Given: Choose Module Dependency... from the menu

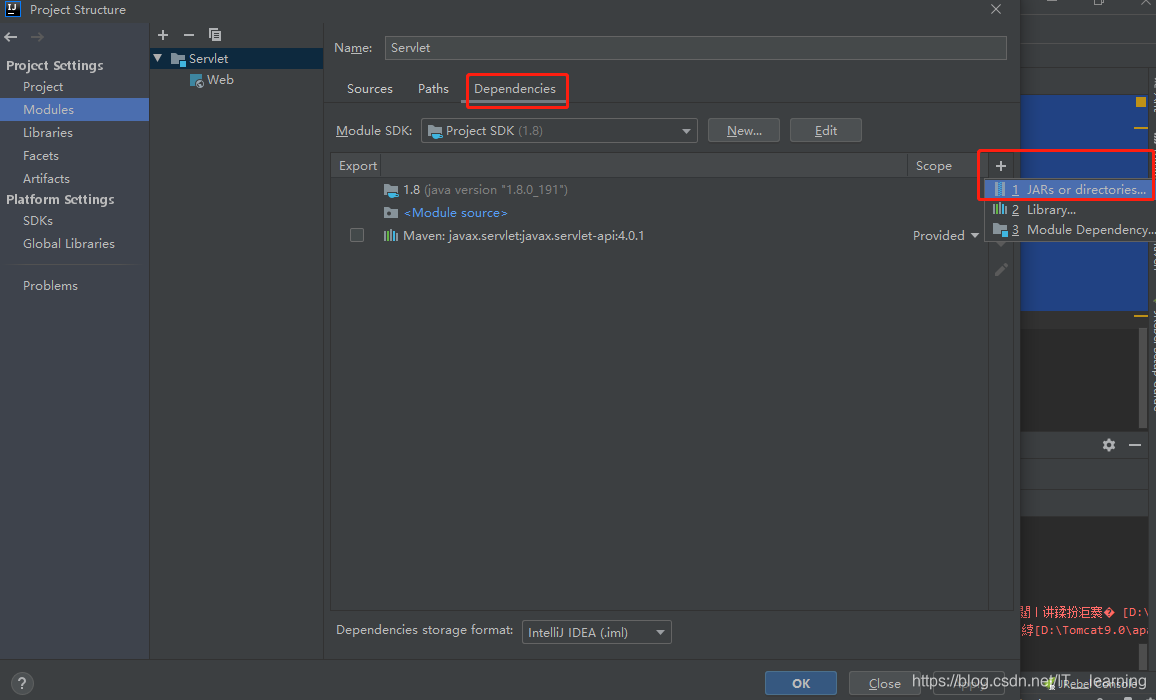Looking at the screenshot, I should tap(1070, 229).
